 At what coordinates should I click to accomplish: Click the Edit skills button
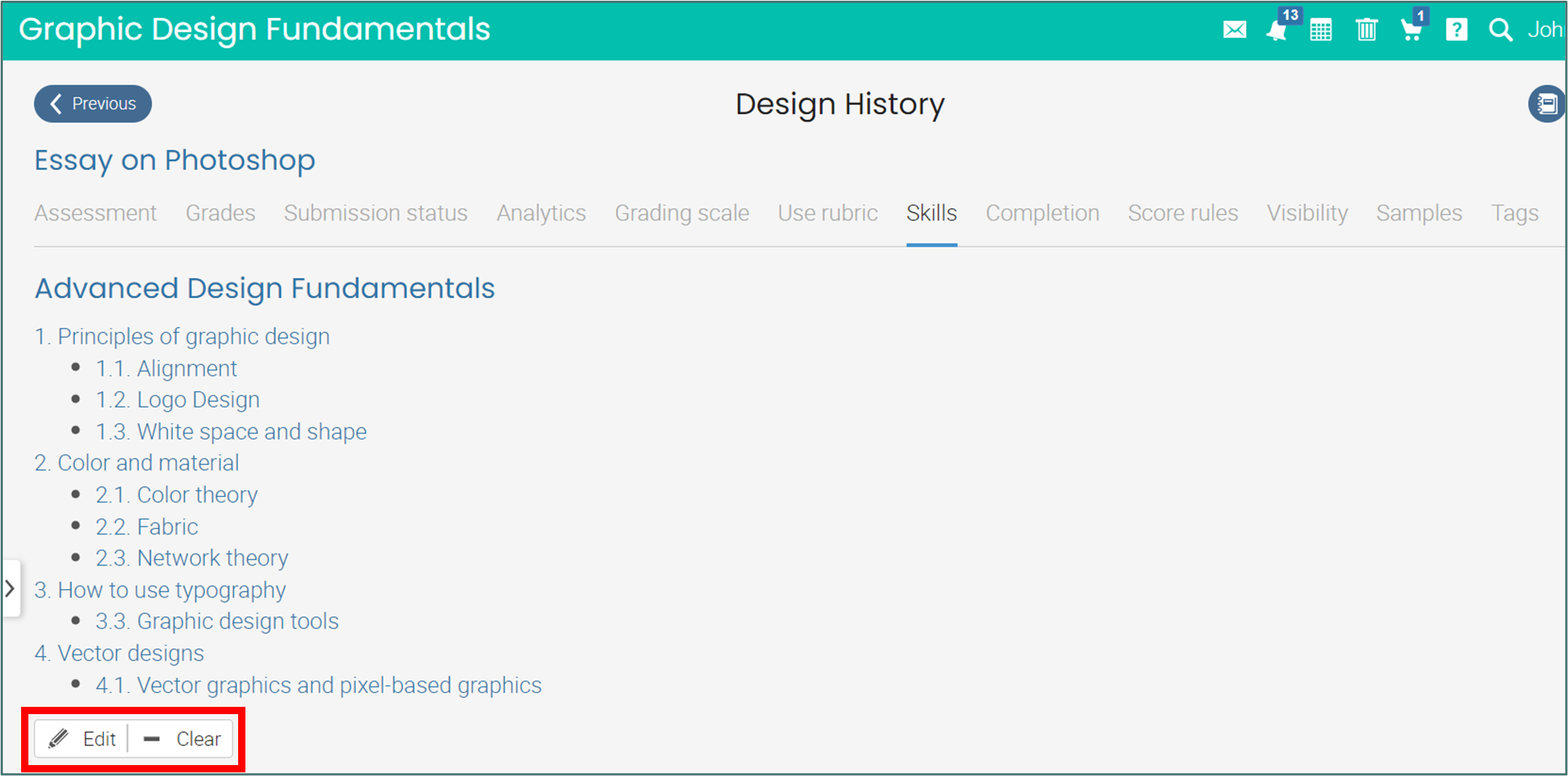click(x=82, y=739)
